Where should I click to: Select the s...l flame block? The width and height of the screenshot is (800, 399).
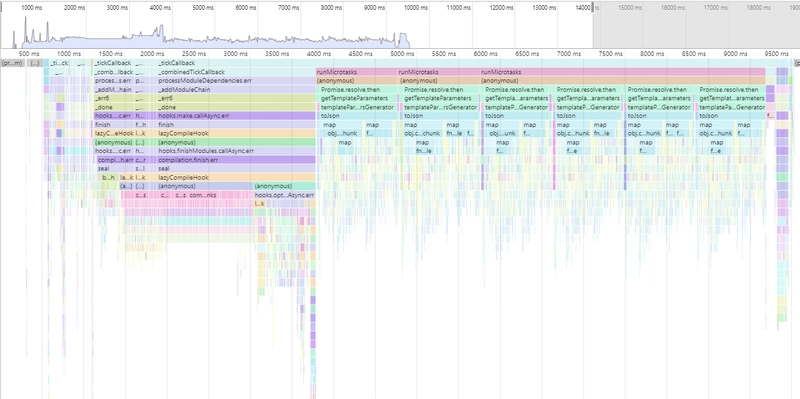tap(140, 168)
